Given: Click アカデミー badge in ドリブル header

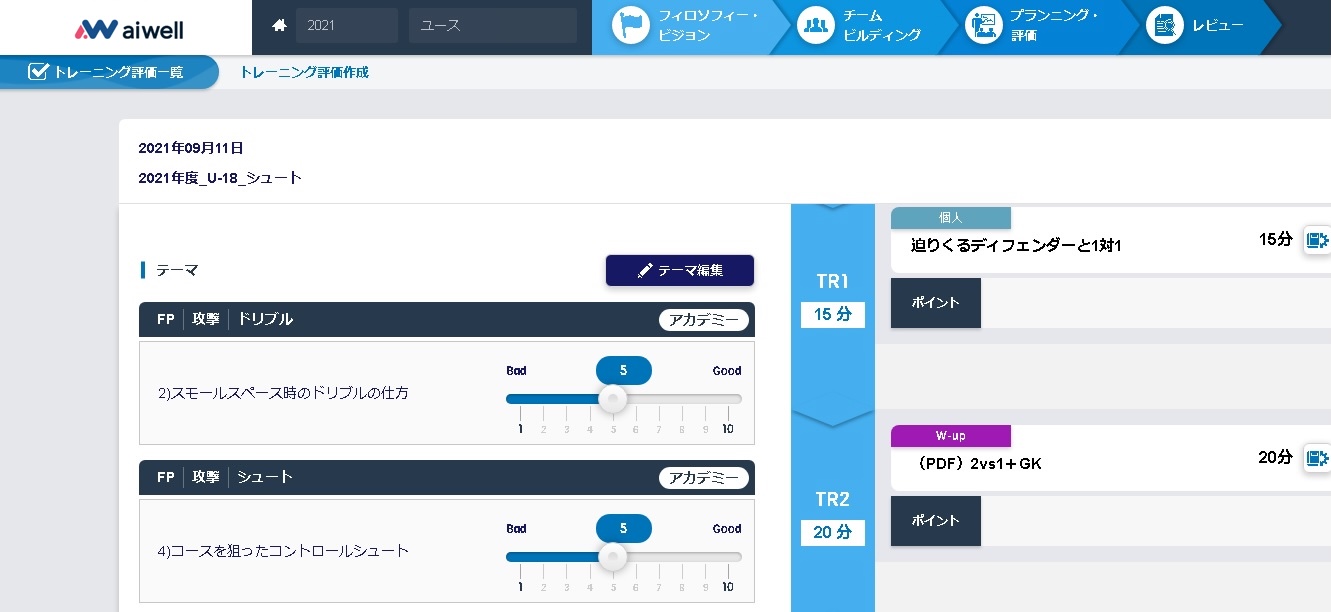Looking at the screenshot, I should 704,320.
